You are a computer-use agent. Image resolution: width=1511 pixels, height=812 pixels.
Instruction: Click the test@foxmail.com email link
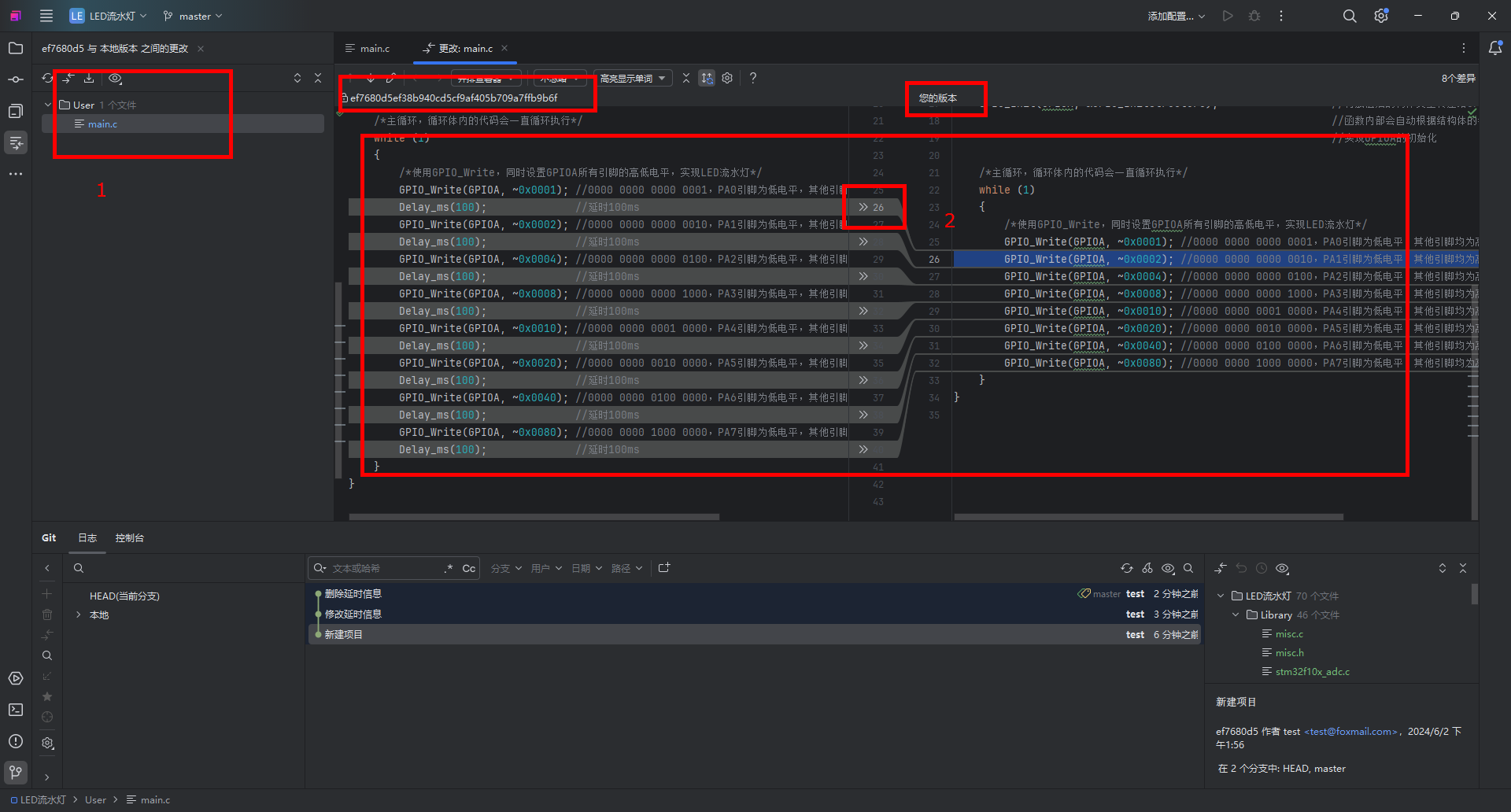coord(1350,731)
